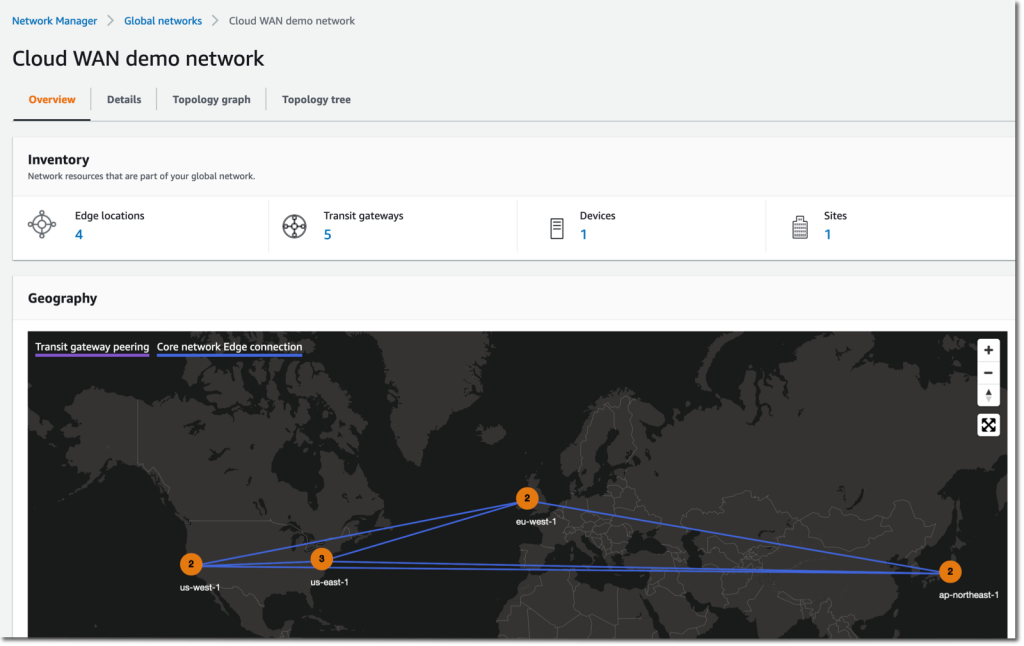Switch to the Topology tree tab
The image size is (1024, 646).
tap(316, 99)
